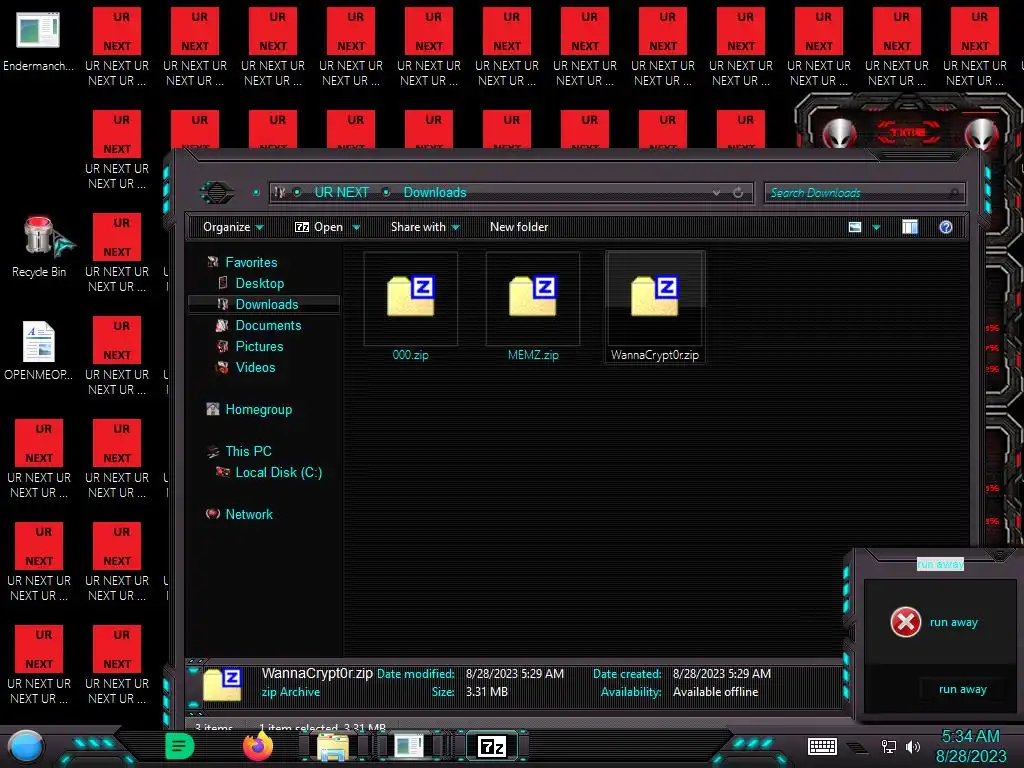Click the back navigation button in Explorer

[x=216, y=192]
